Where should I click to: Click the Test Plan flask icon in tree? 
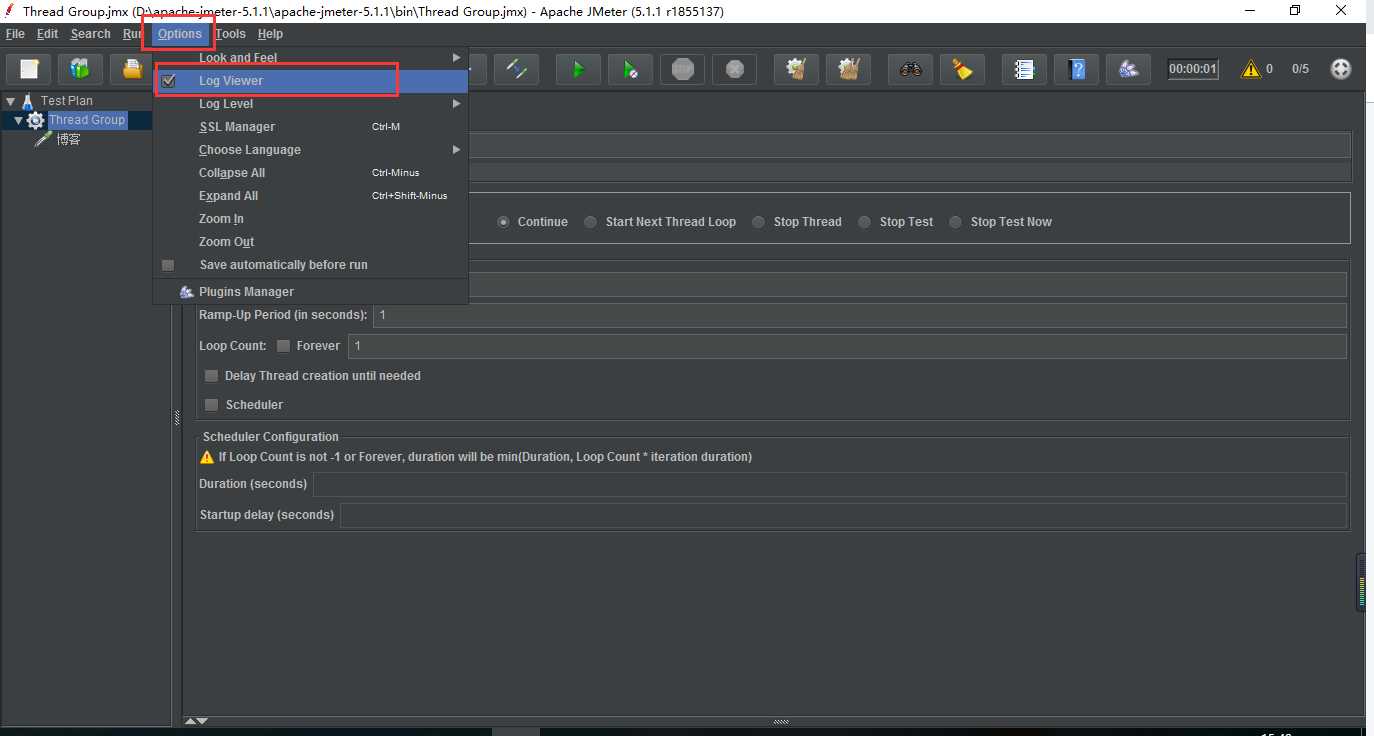[29, 101]
